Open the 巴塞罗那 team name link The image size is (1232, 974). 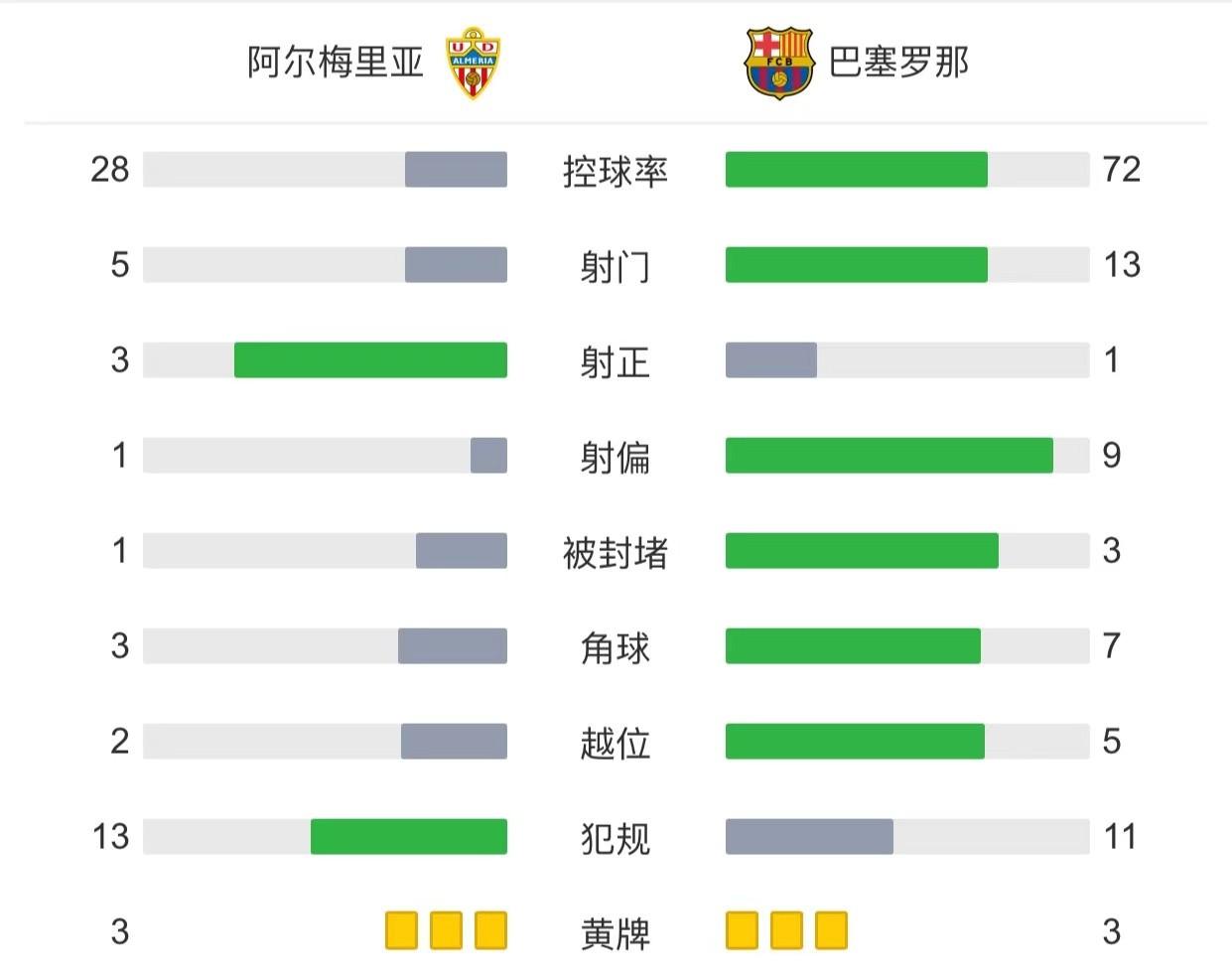898,63
